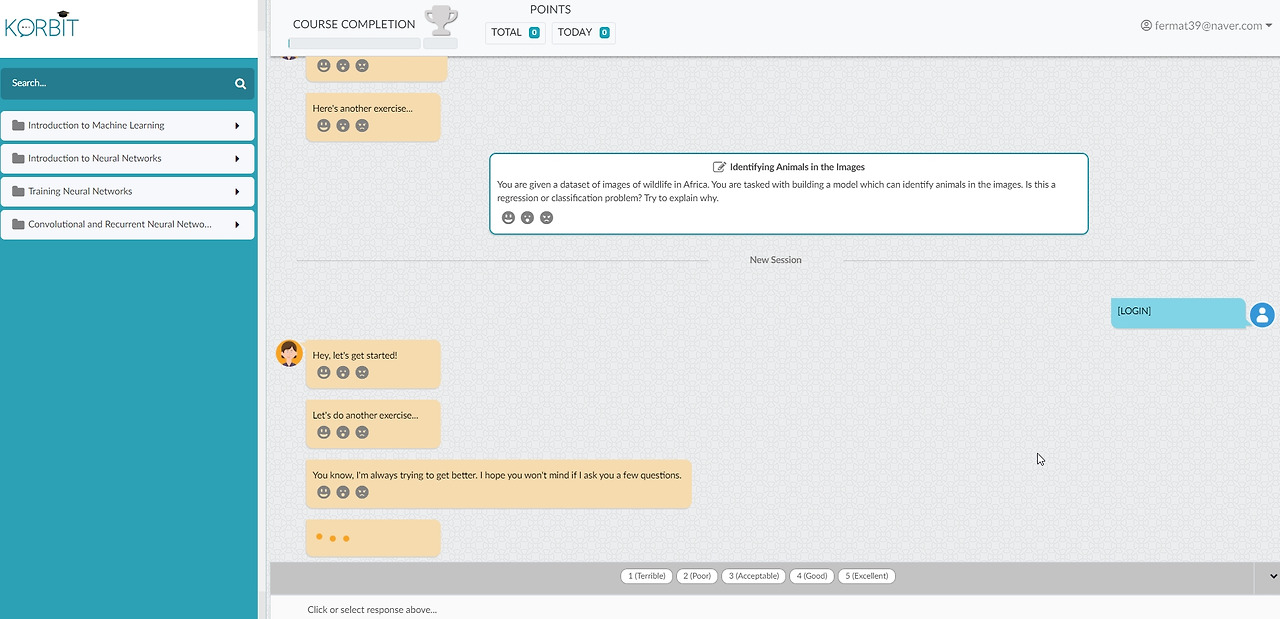This screenshot has width=1280, height=619.
Task: Select rating 2 (Poor)
Action: pos(698,576)
